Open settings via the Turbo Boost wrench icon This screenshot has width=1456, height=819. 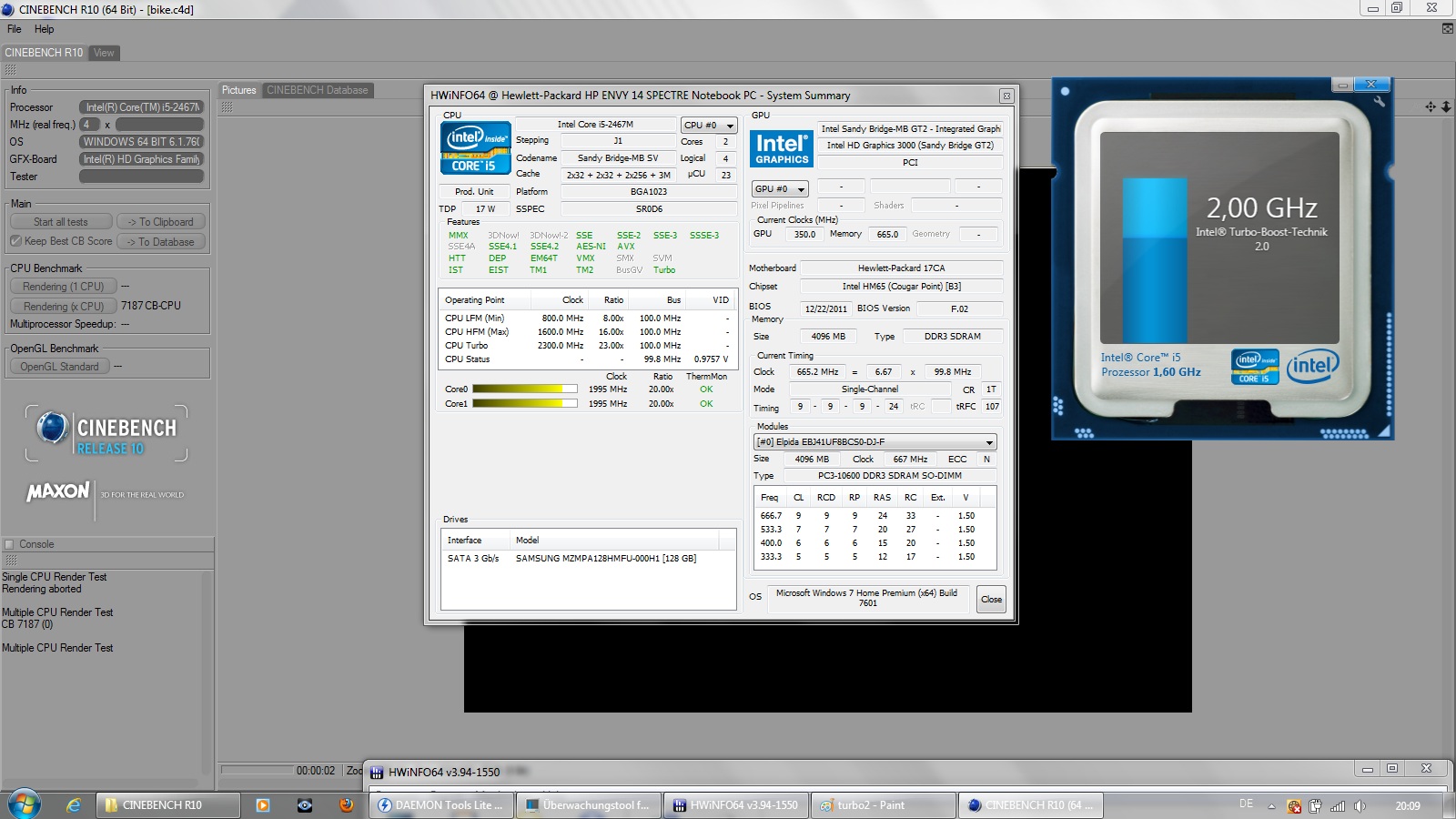pyautogui.click(x=1380, y=101)
